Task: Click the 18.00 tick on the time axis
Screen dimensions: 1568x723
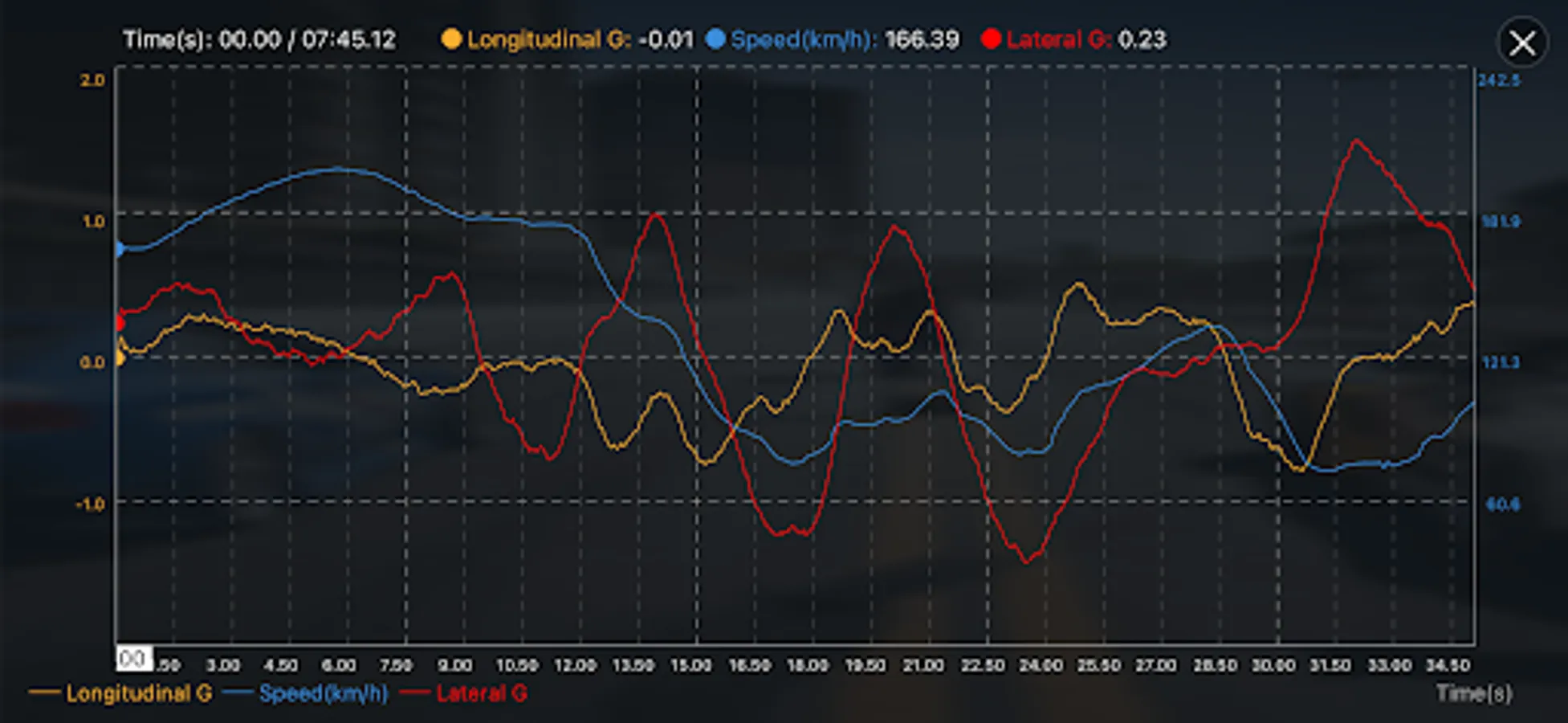Action: tap(807, 665)
